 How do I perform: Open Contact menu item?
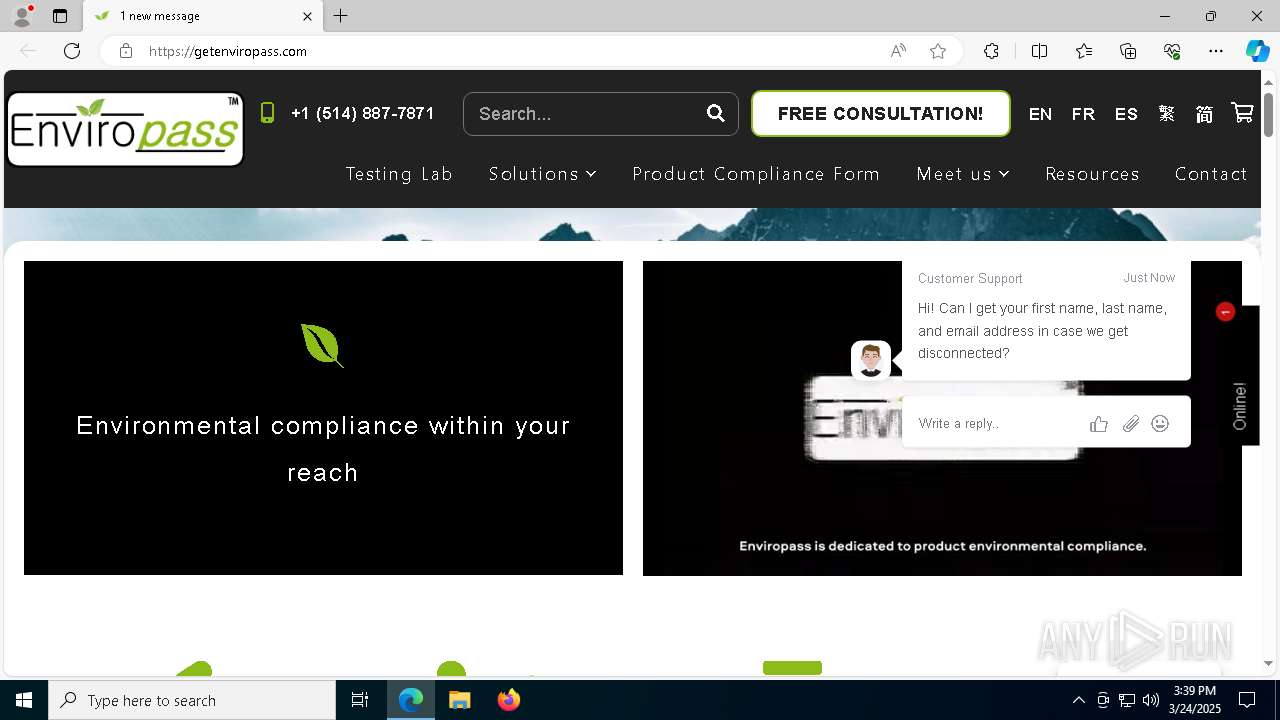(x=1211, y=174)
